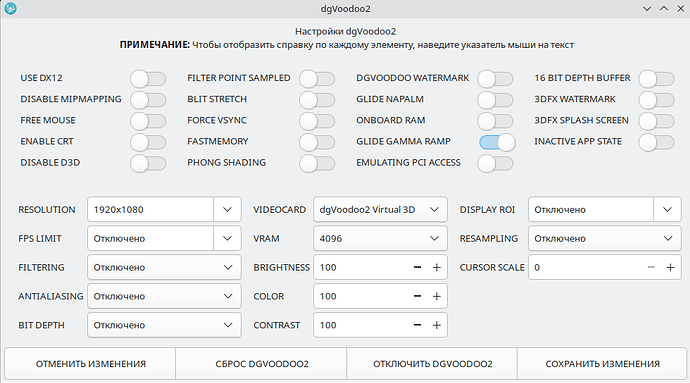Decrease CONTRAST with the minus button
Screen dimensions: 690x383
click(x=418, y=325)
